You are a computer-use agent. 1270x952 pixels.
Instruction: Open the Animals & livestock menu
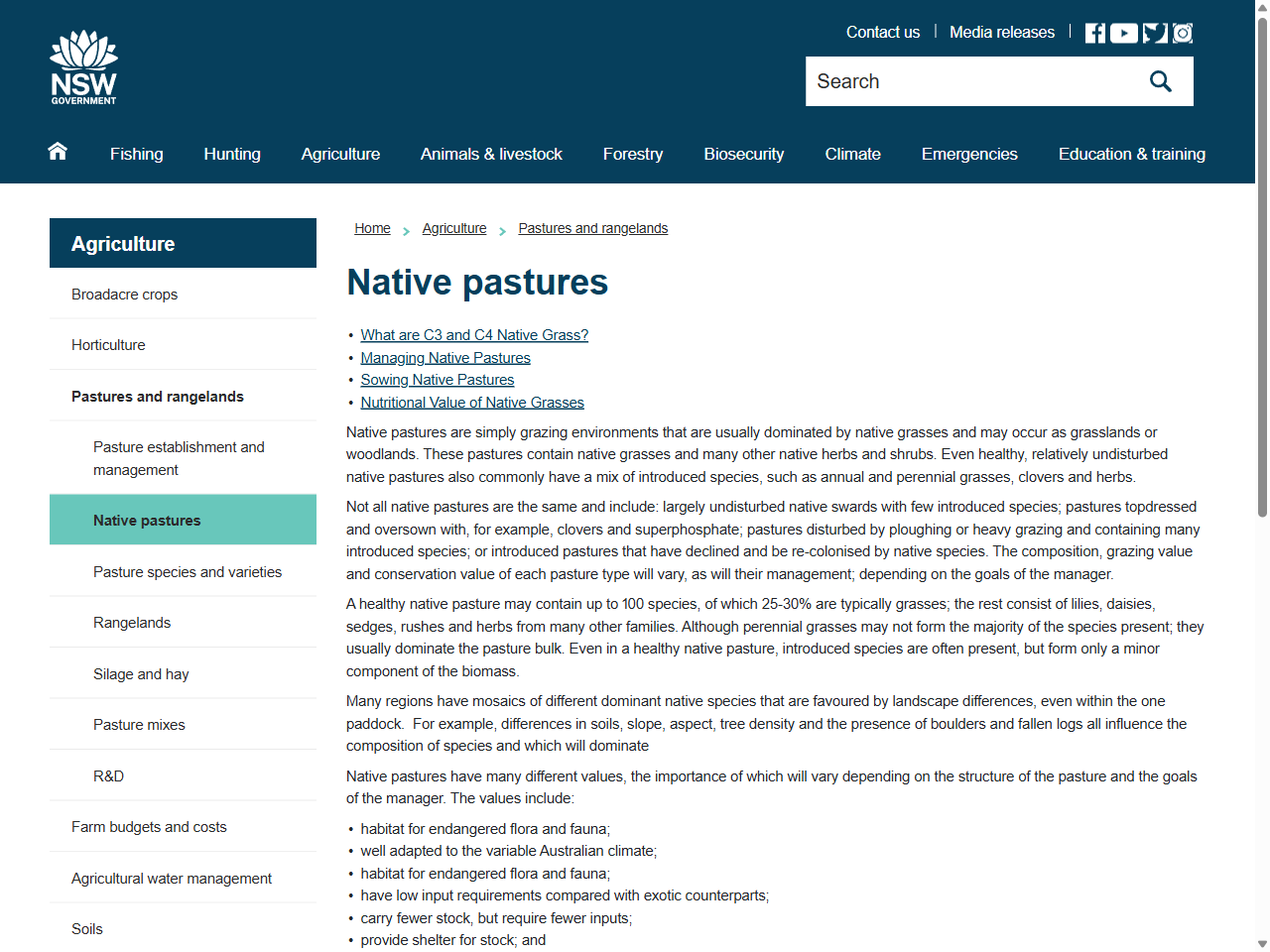pyautogui.click(x=491, y=154)
